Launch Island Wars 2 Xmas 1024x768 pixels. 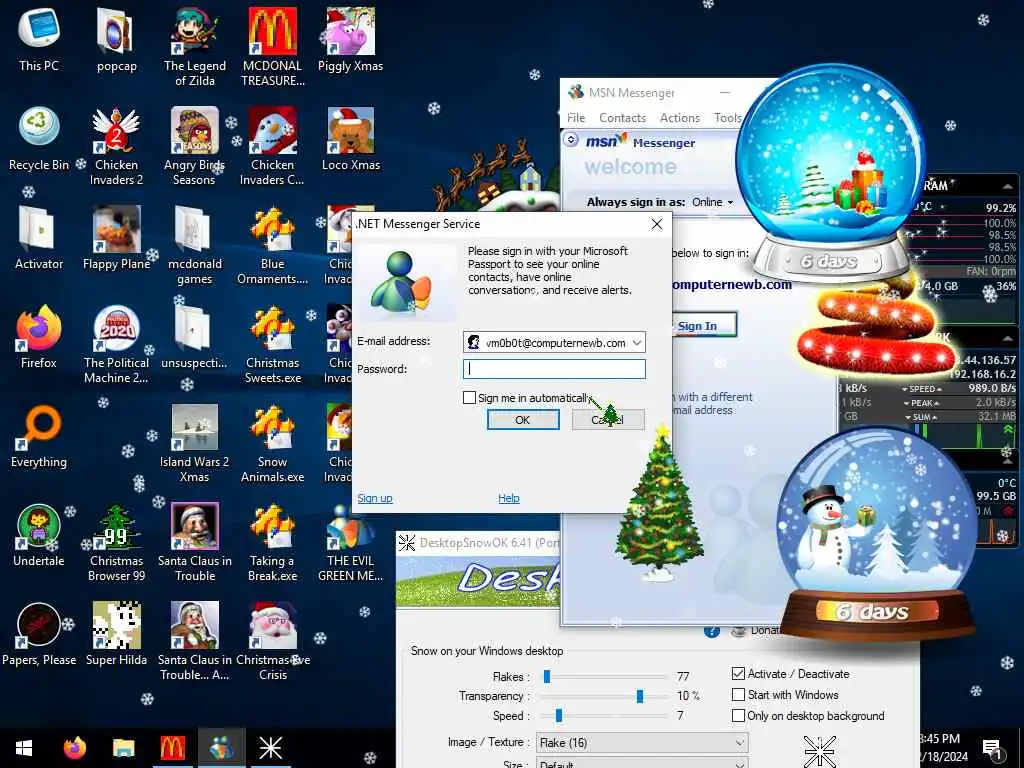point(195,443)
